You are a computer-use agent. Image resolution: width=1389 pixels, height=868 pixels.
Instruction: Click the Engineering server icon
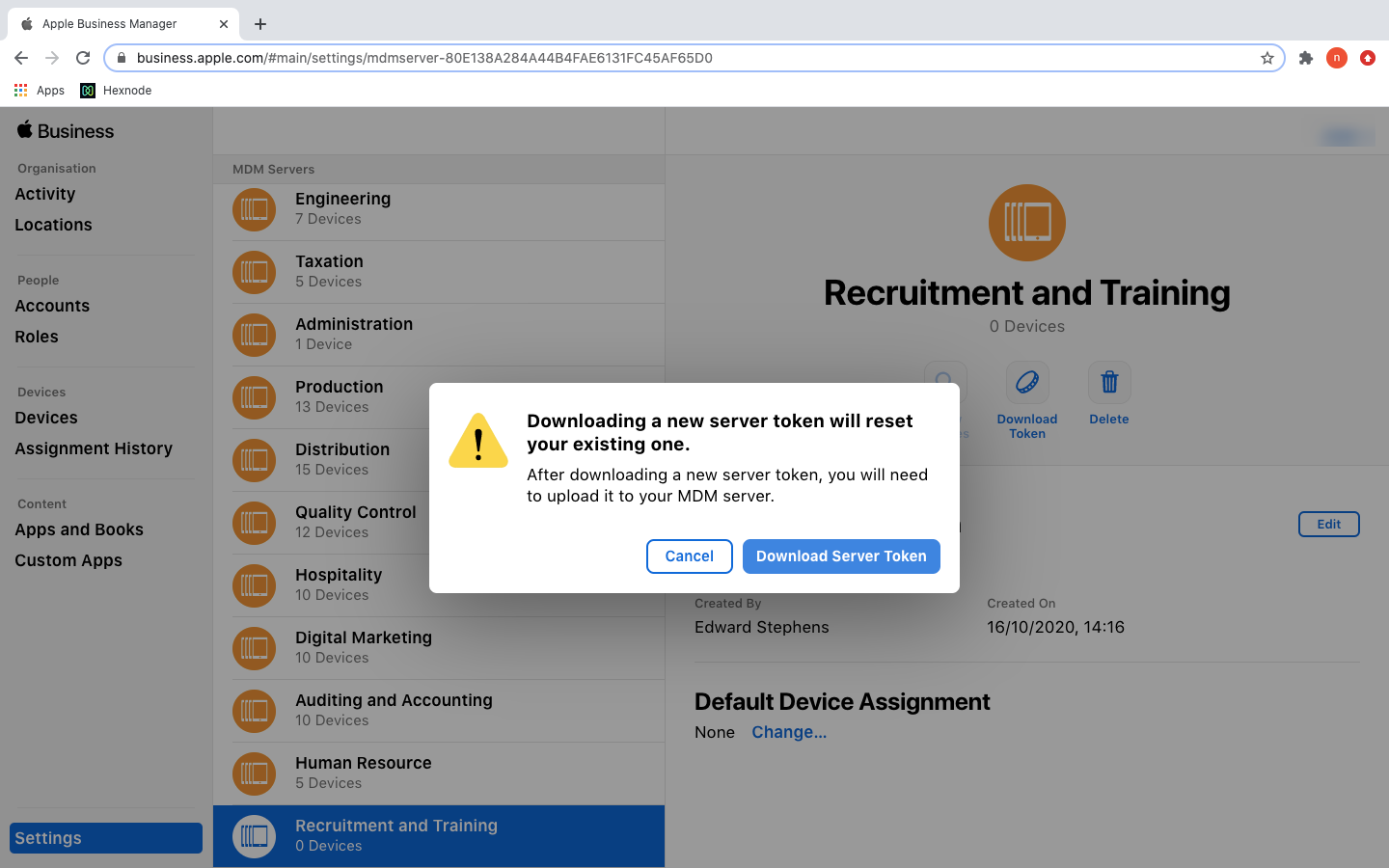click(x=254, y=209)
